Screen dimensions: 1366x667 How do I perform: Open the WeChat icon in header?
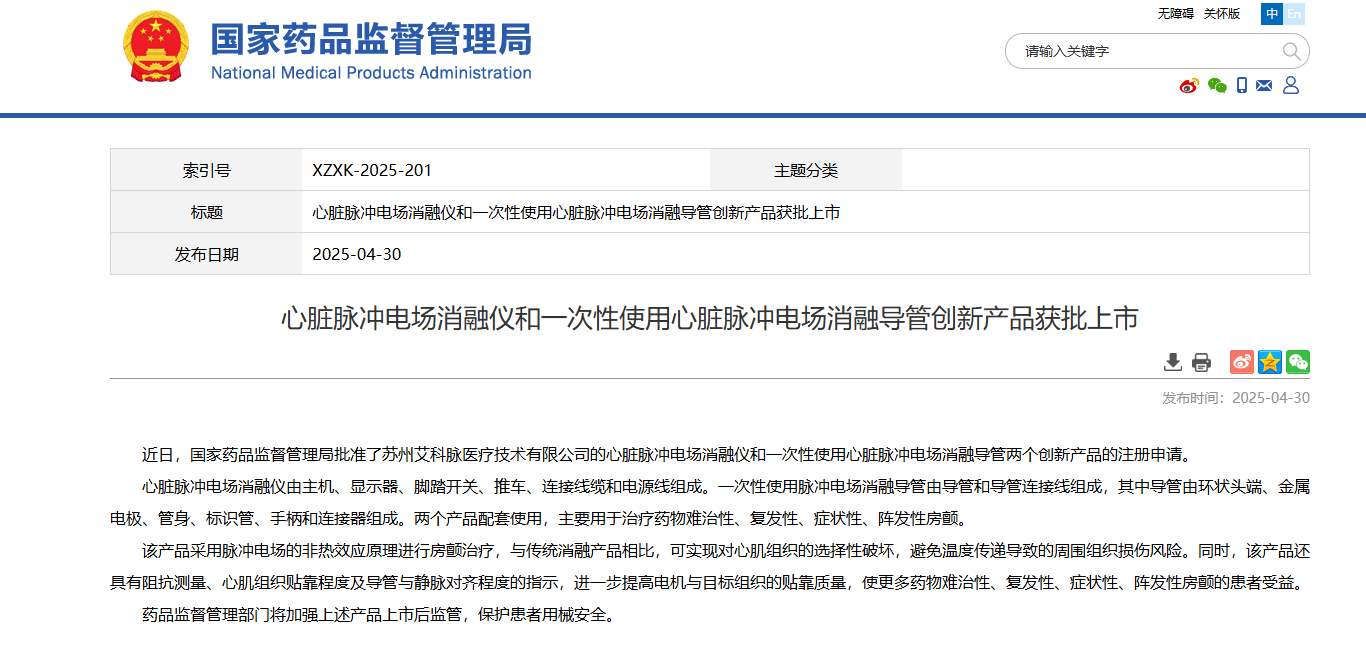coord(1217,86)
